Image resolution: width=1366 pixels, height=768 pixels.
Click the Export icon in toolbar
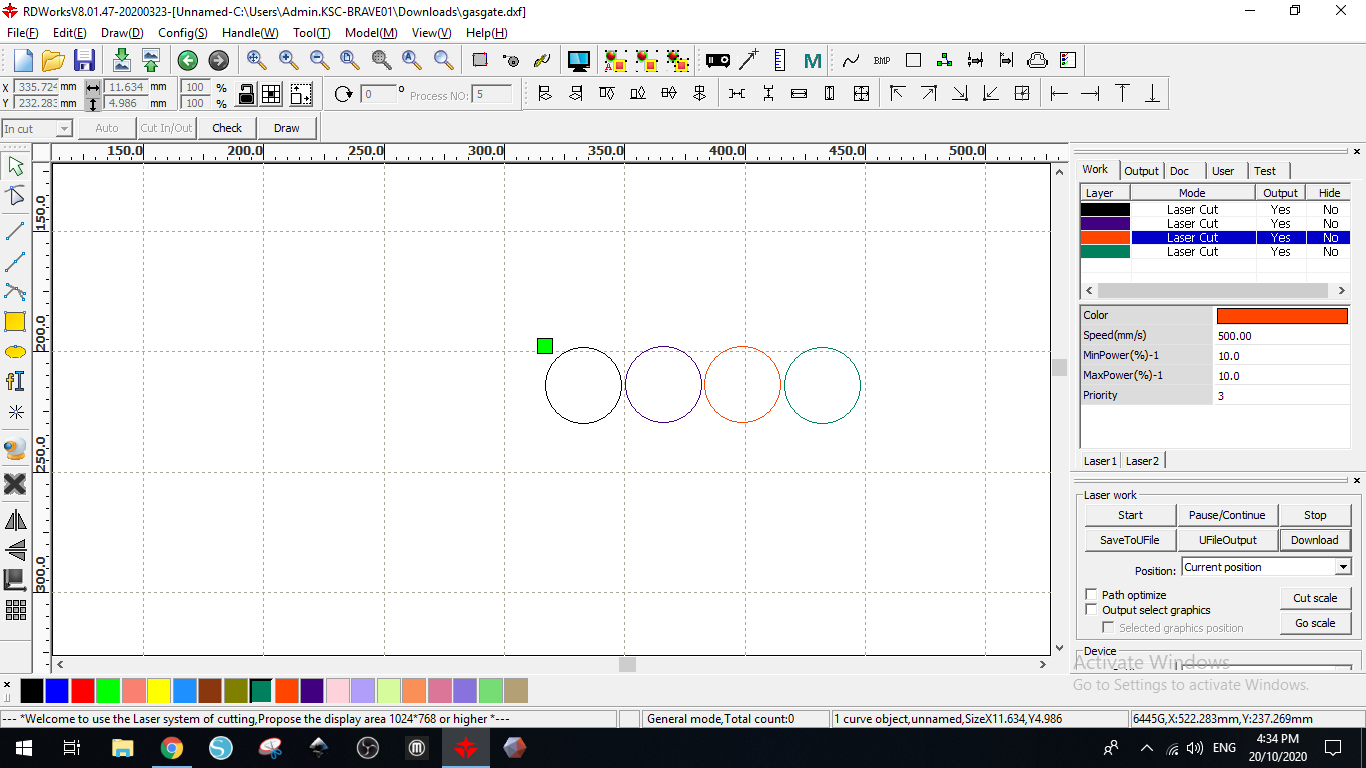point(151,60)
